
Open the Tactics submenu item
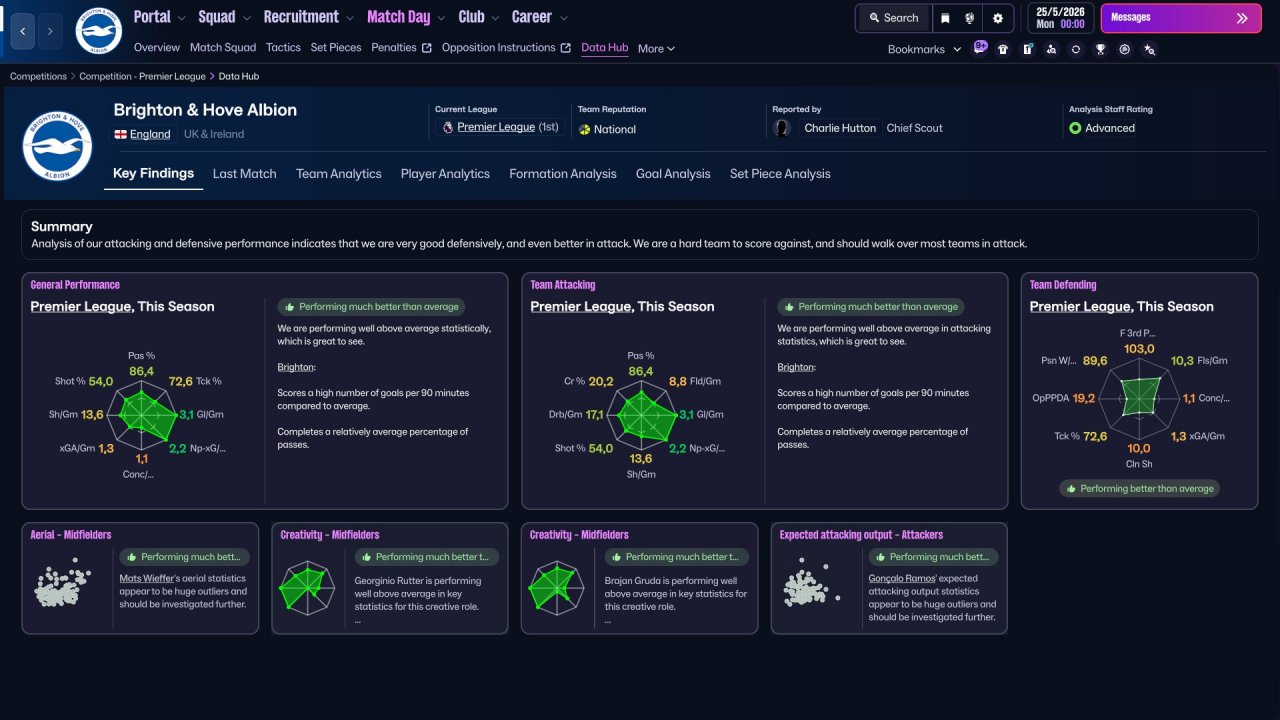pyautogui.click(x=283, y=48)
